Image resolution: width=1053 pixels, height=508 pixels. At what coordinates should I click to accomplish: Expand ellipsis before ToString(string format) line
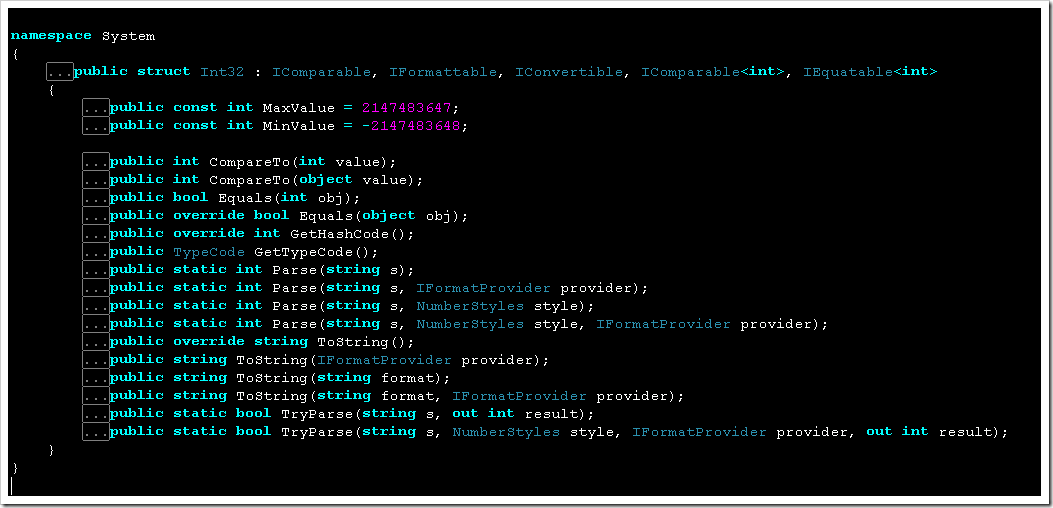(96, 378)
